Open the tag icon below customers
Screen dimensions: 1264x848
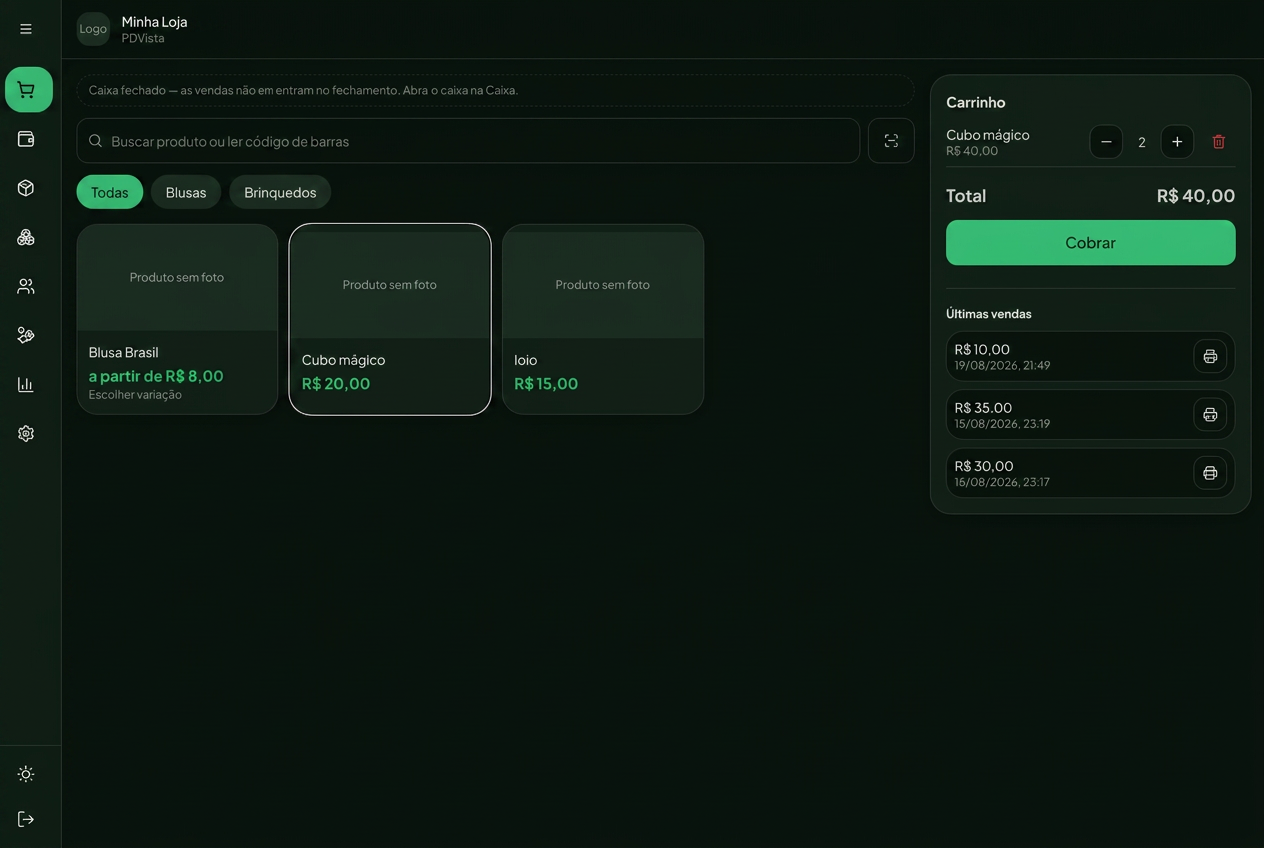click(x=26, y=335)
